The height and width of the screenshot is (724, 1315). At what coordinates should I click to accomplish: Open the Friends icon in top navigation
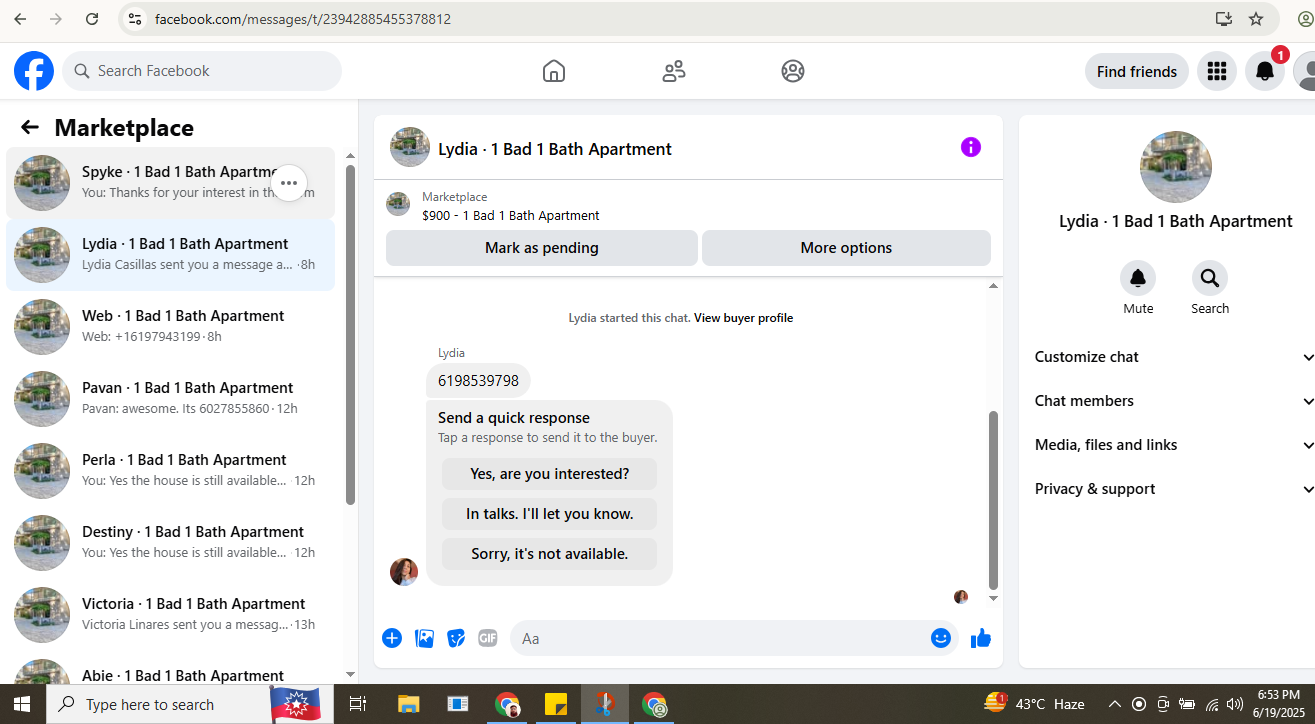click(674, 71)
